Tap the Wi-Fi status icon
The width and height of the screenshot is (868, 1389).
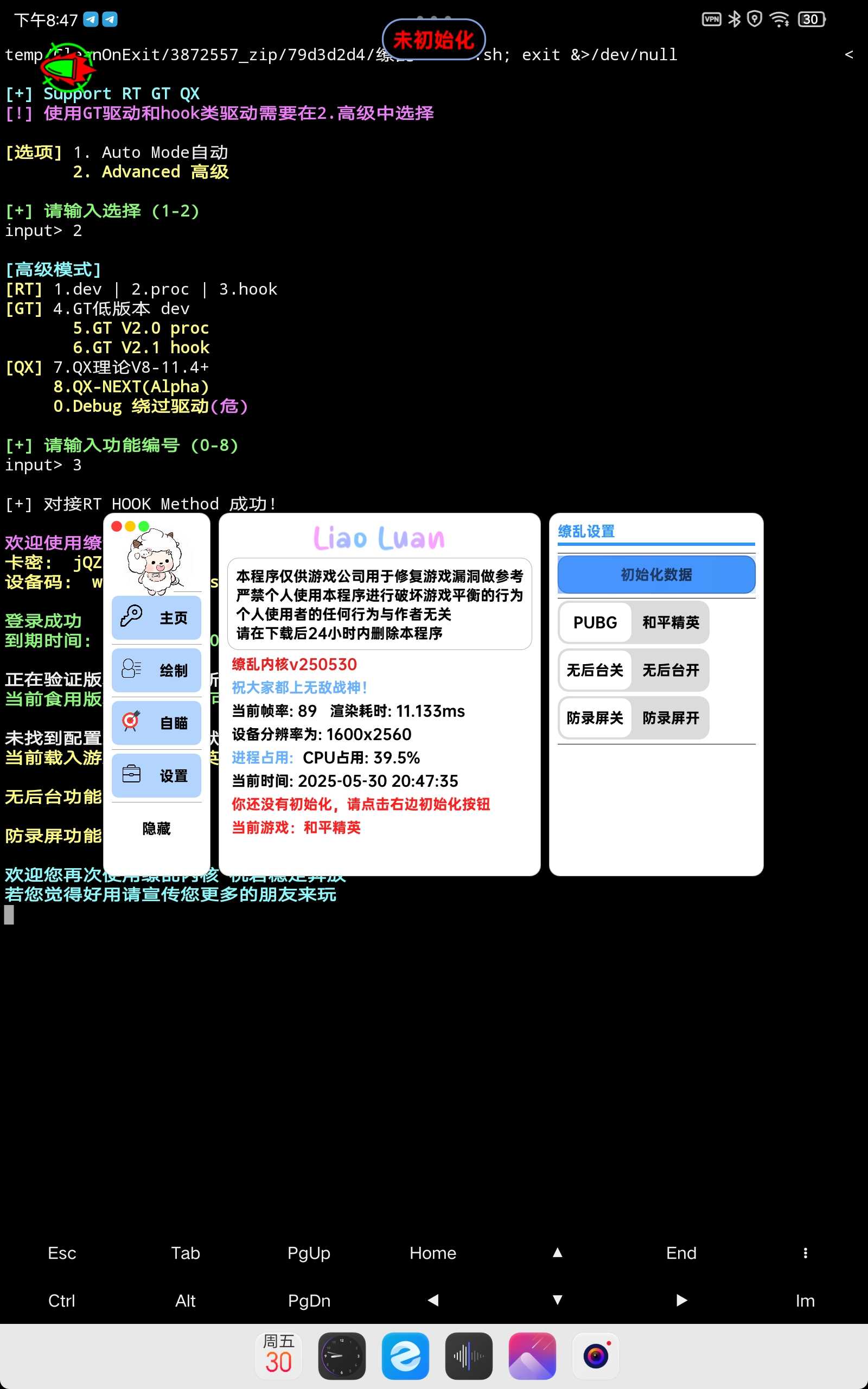coord(779,19)
